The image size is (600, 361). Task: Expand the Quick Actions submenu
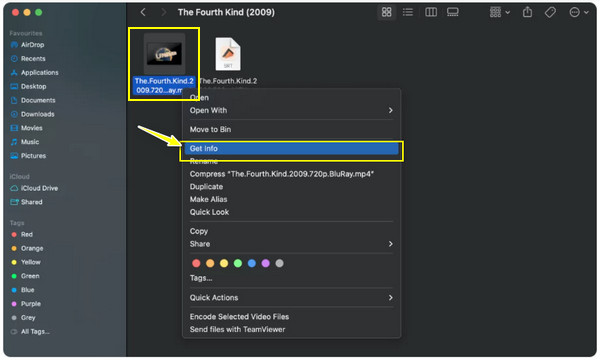coord(291,297)
